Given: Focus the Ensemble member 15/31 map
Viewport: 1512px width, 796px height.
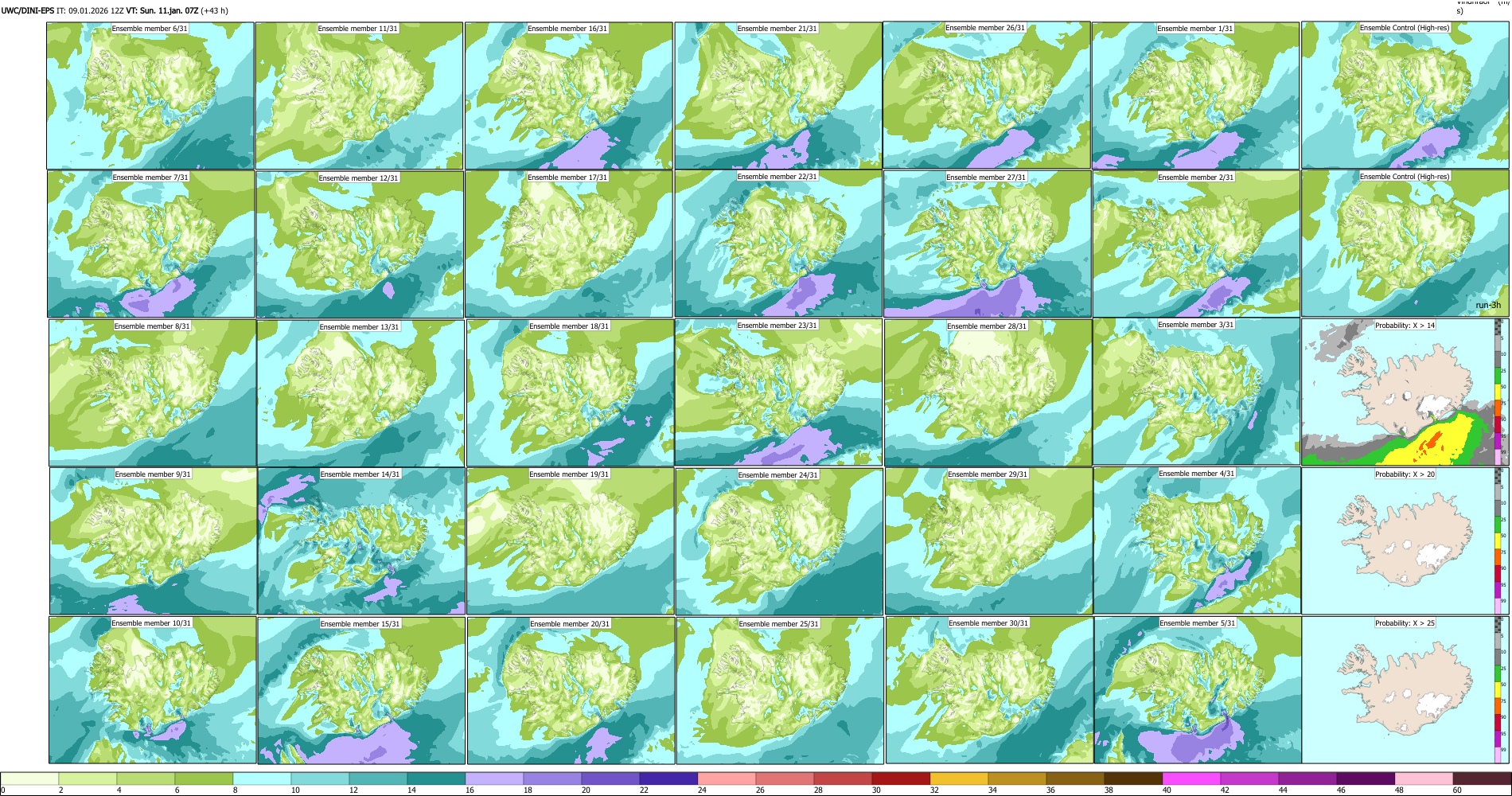Looking at the screenshot, I should point(361,690).
